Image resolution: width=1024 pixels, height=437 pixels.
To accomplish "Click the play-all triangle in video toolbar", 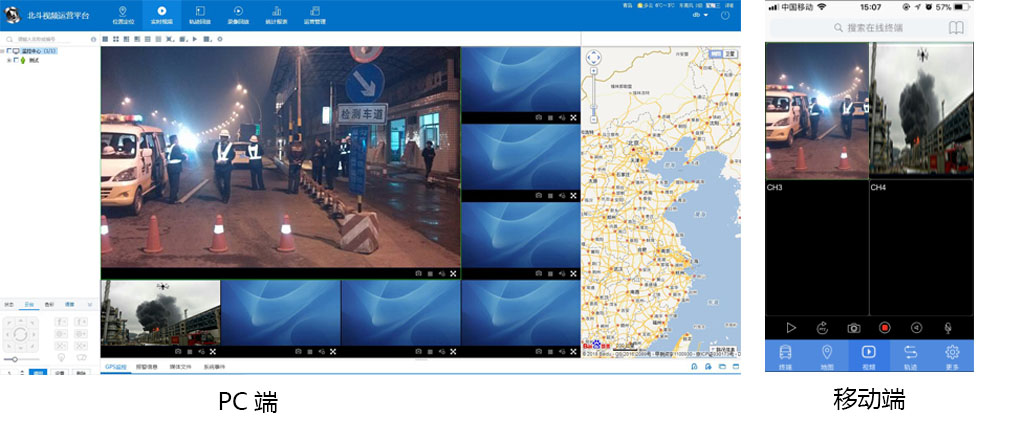I will [195, 39].
